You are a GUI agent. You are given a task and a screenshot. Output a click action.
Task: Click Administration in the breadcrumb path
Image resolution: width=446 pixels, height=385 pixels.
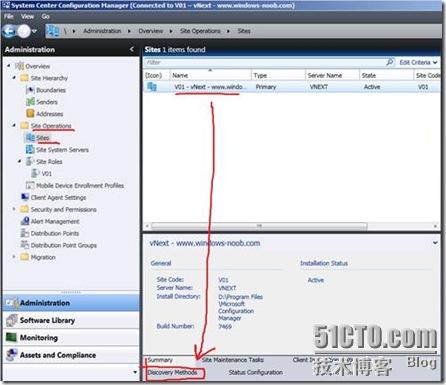click(102, 31)
